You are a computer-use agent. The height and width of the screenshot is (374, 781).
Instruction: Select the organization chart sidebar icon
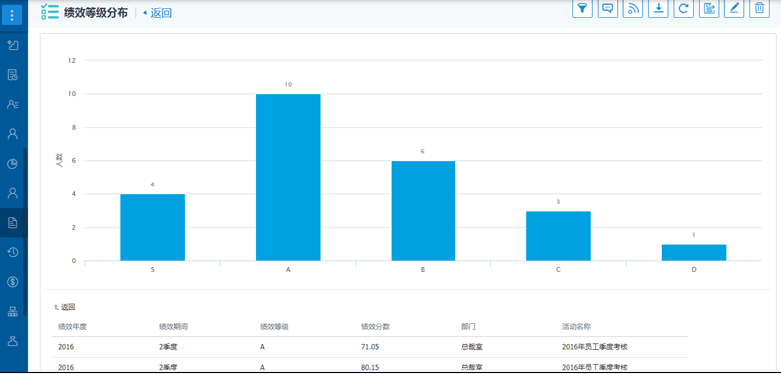click(x=13, y=312)
